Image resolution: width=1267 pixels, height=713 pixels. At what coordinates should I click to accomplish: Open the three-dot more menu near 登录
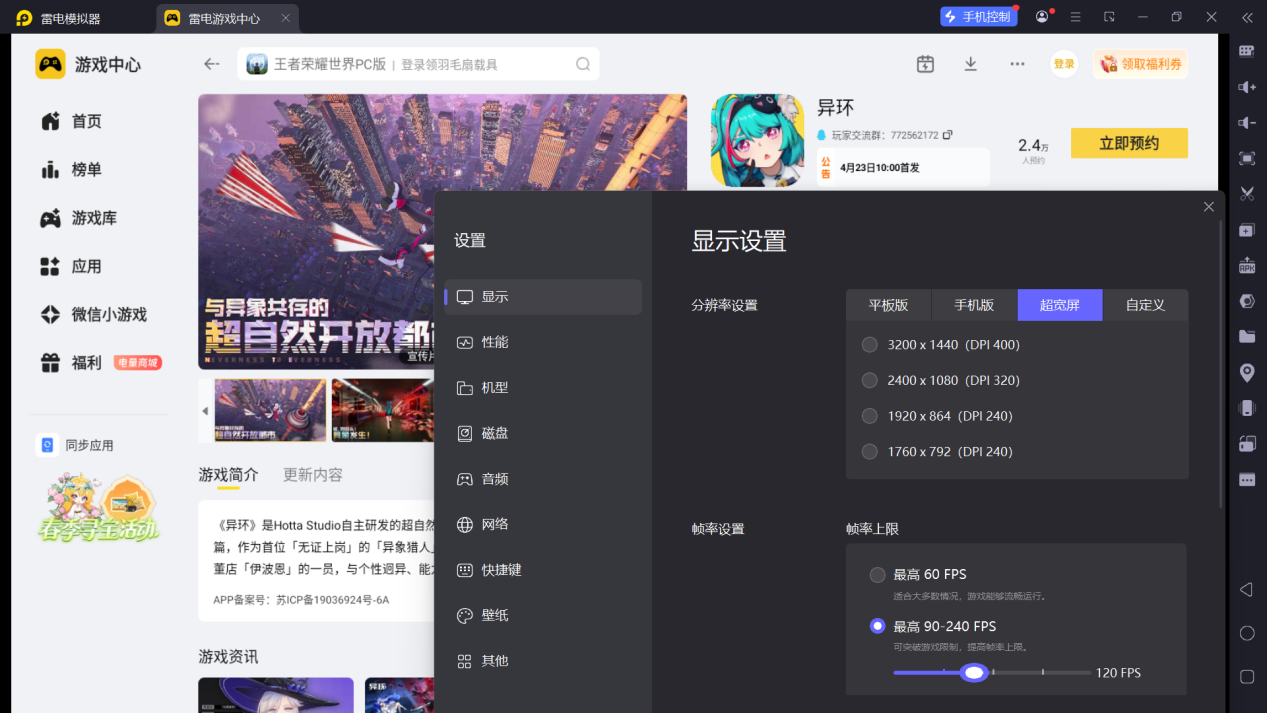[1017, 63]
